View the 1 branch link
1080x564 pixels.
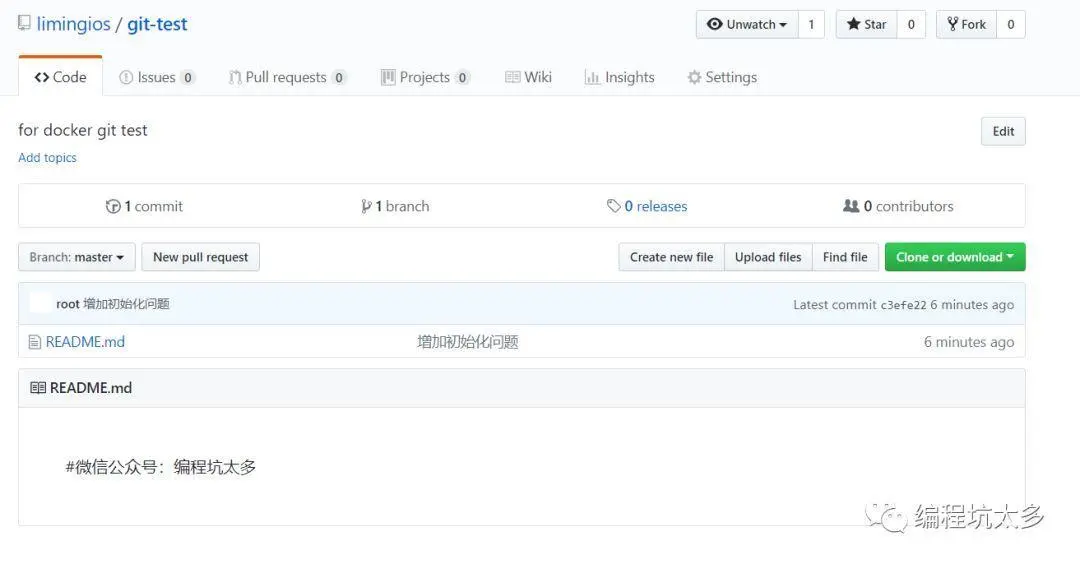tap(402, 206)
